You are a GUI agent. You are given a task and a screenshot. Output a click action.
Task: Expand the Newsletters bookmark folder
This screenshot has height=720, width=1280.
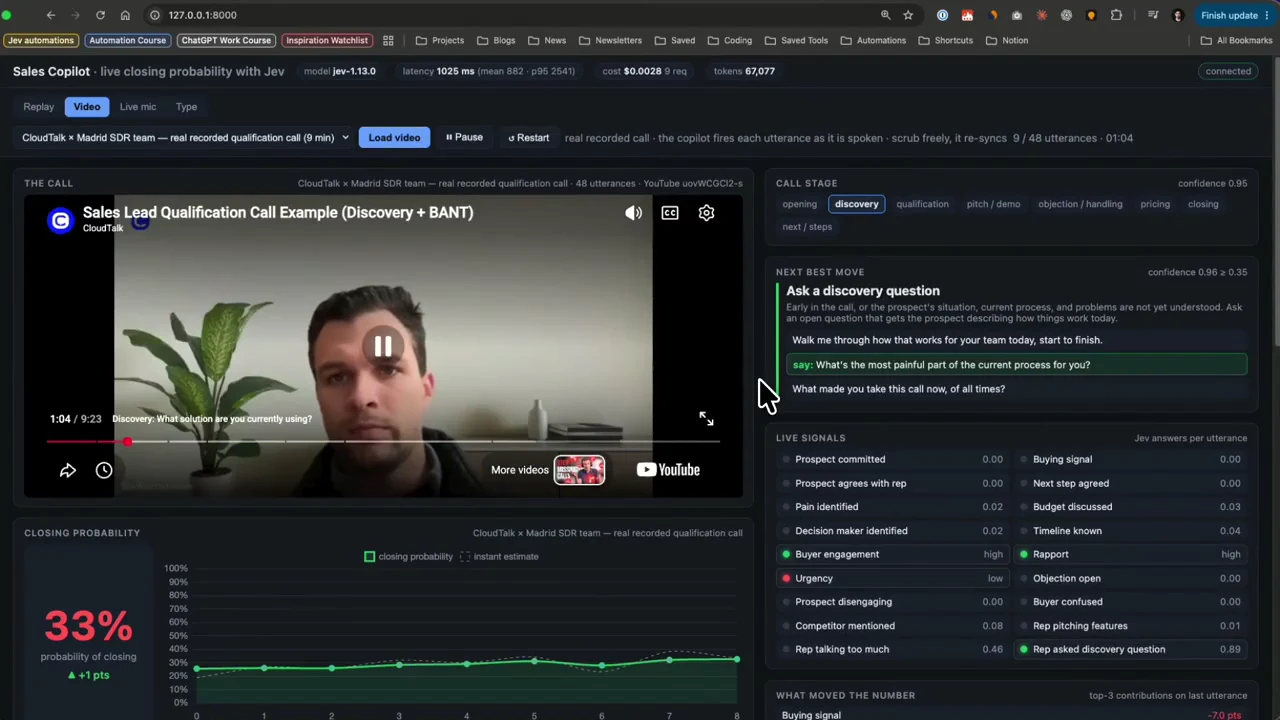[x=610, y=40]
